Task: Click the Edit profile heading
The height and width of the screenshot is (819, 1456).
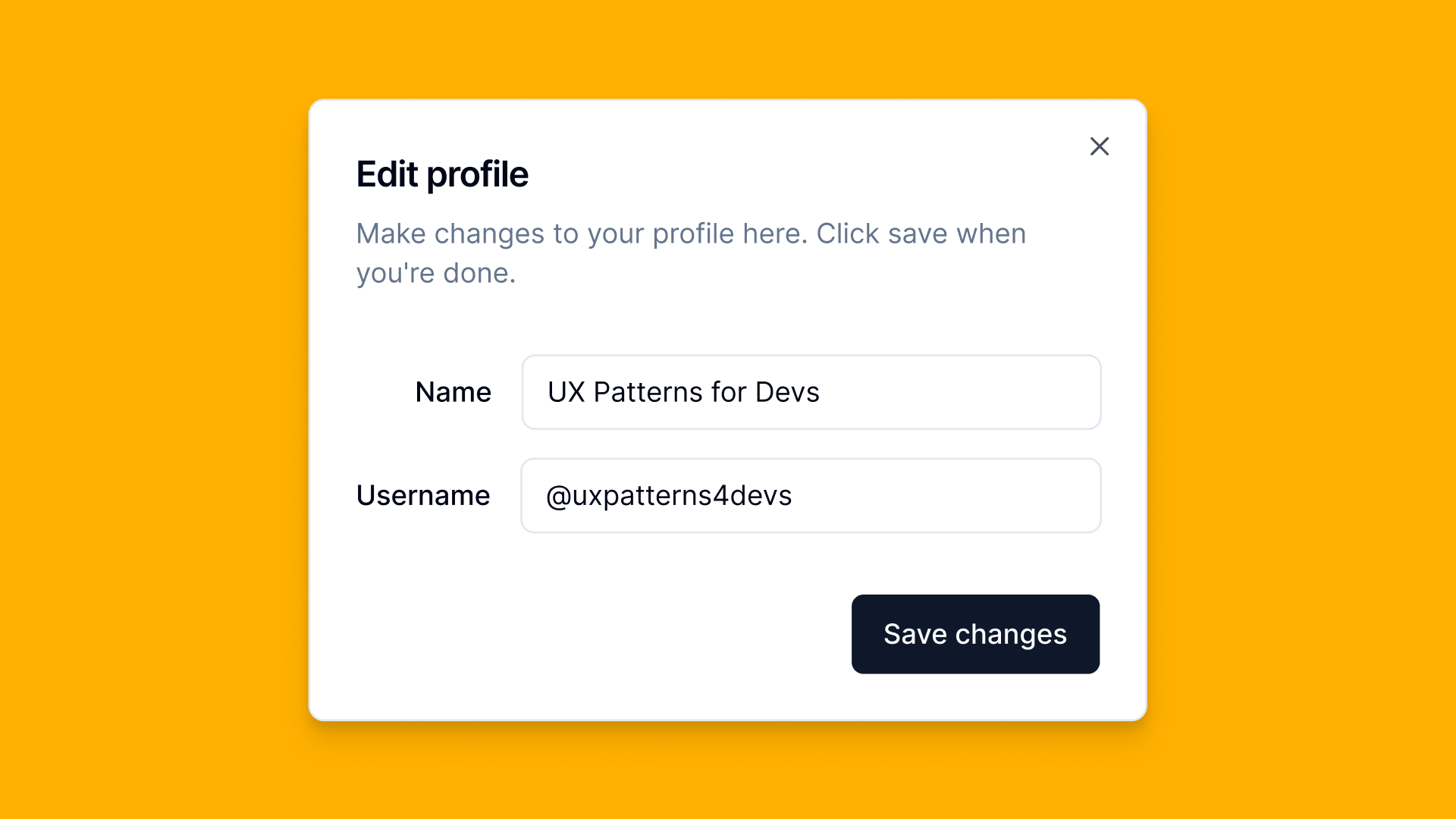Action: tap(442, 174)
